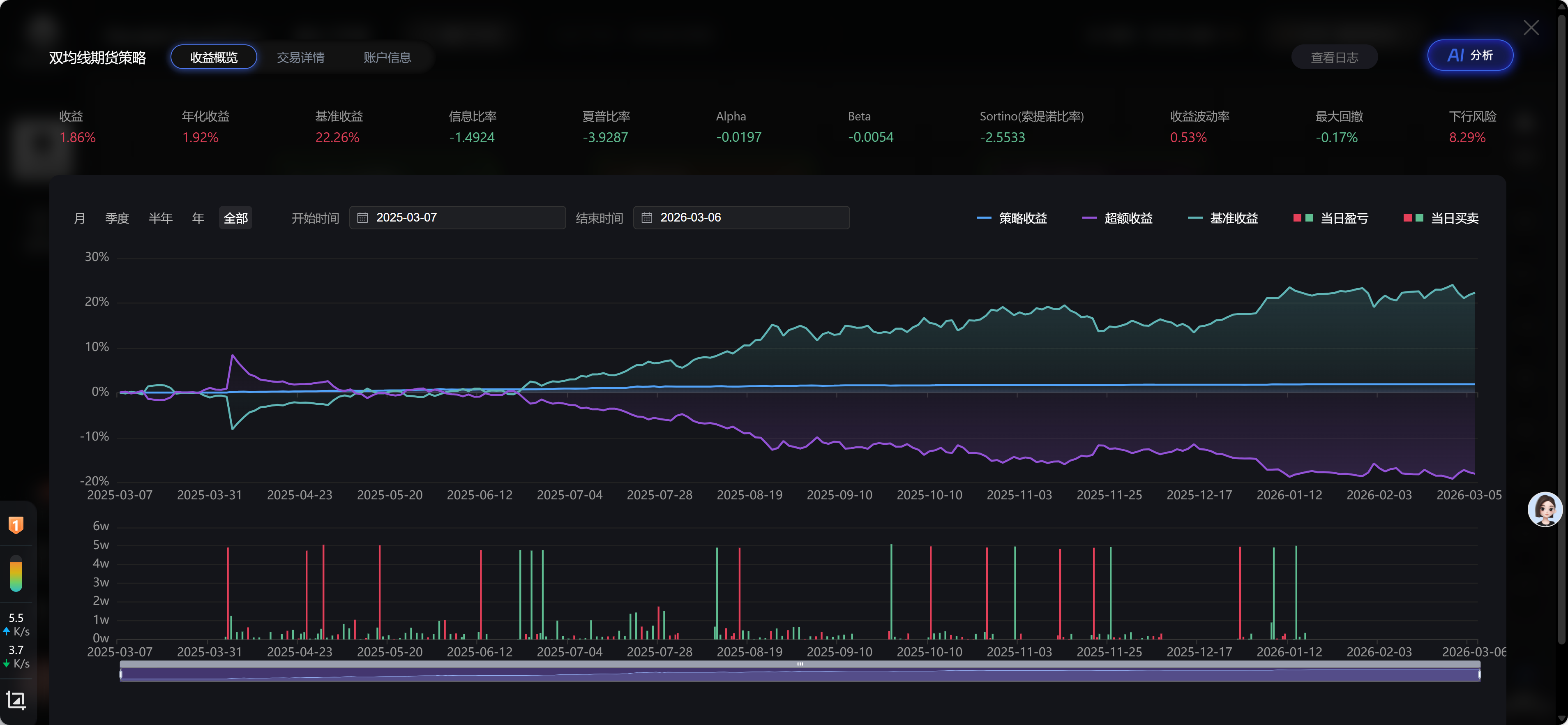Click left handle of the chart zoom slider
This screenshot has height=725, width=1568.
pos(120,674)
